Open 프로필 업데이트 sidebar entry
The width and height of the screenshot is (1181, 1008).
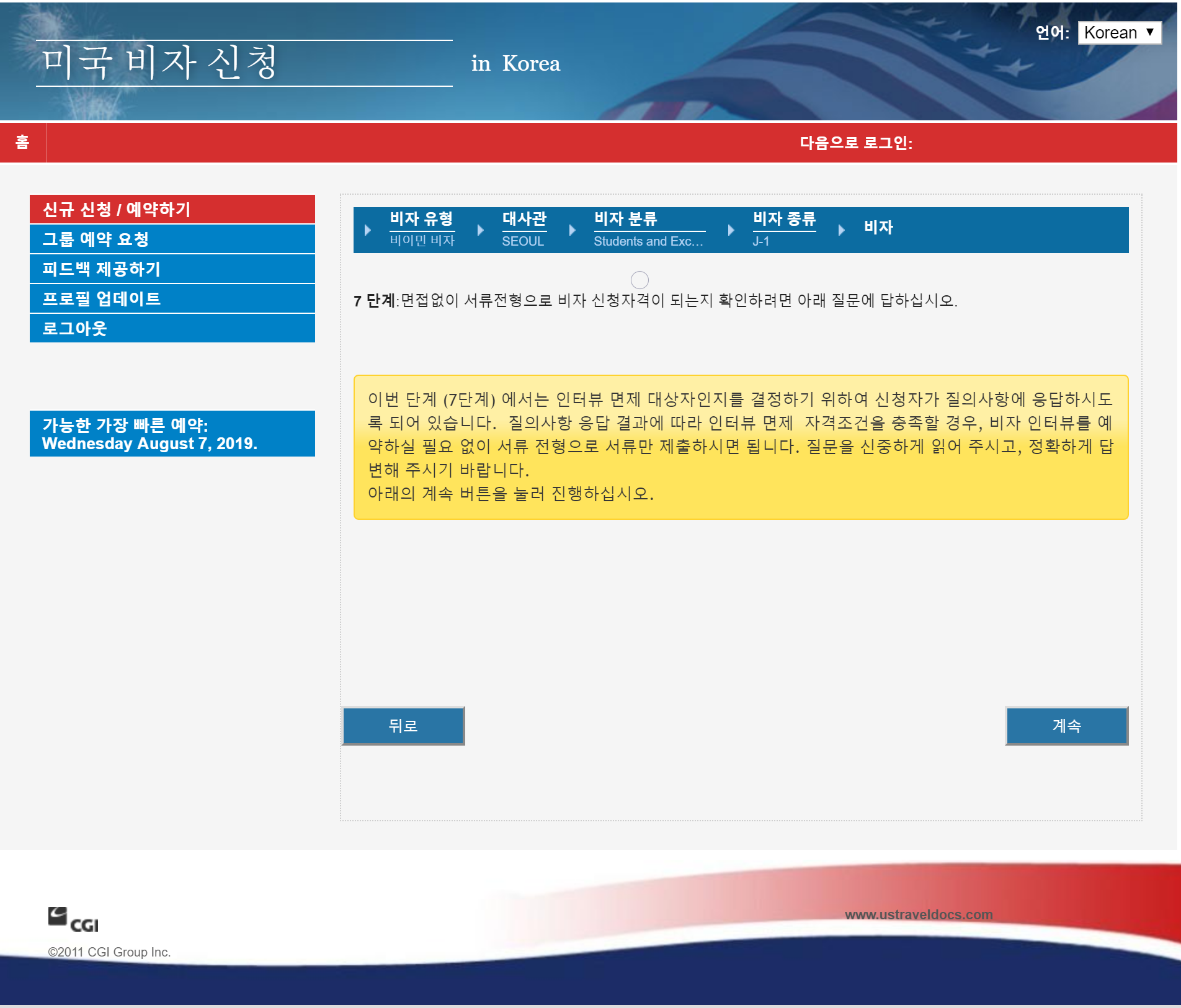click(172, 298)
